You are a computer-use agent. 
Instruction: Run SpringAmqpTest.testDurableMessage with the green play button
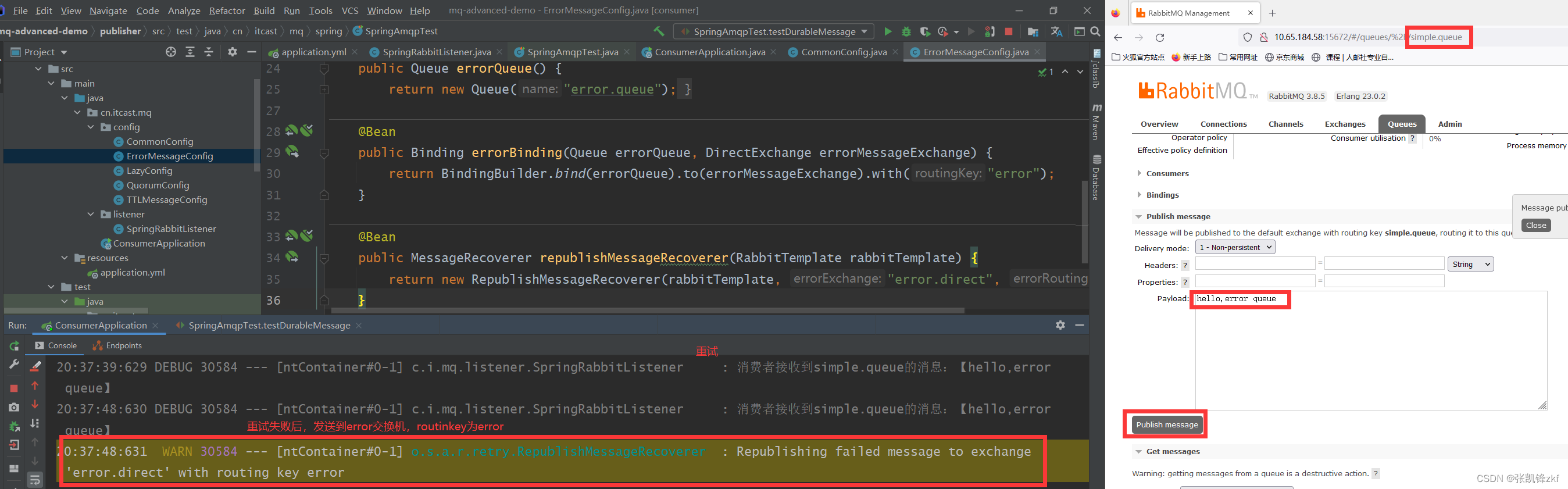tap(887, 31)
